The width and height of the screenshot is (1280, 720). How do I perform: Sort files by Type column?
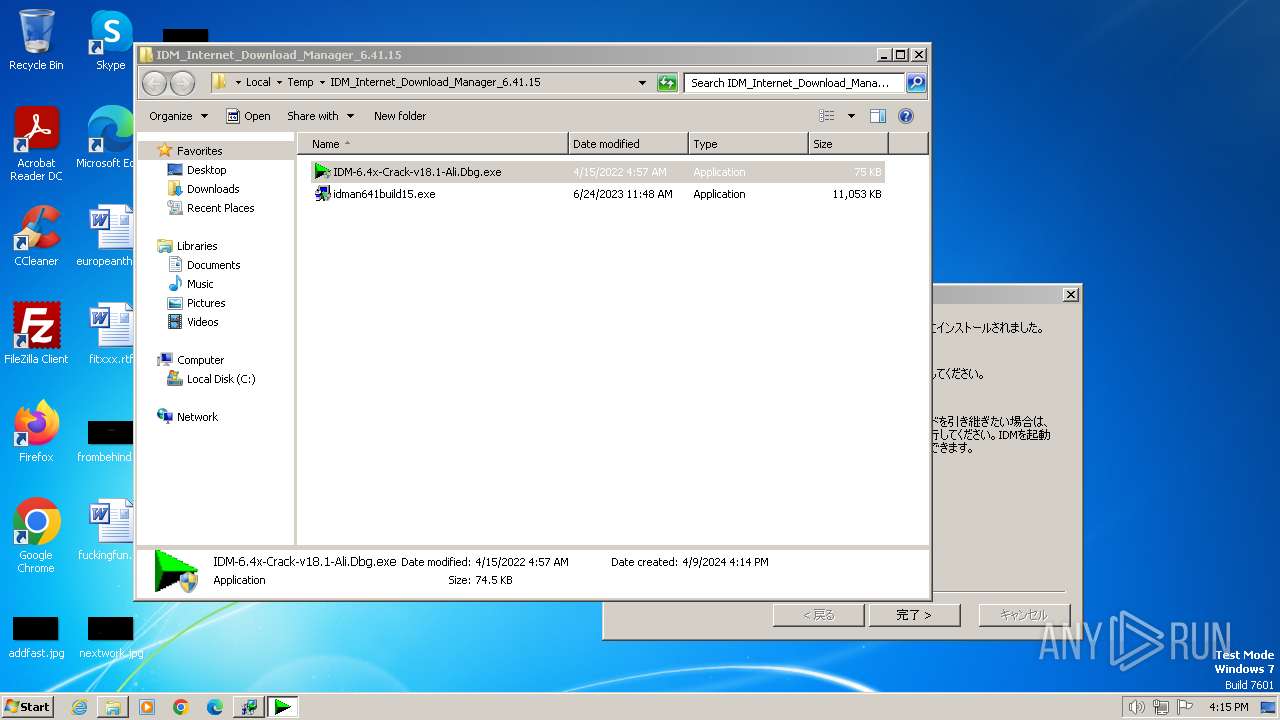pyautogui.click(x=748, y=144)
